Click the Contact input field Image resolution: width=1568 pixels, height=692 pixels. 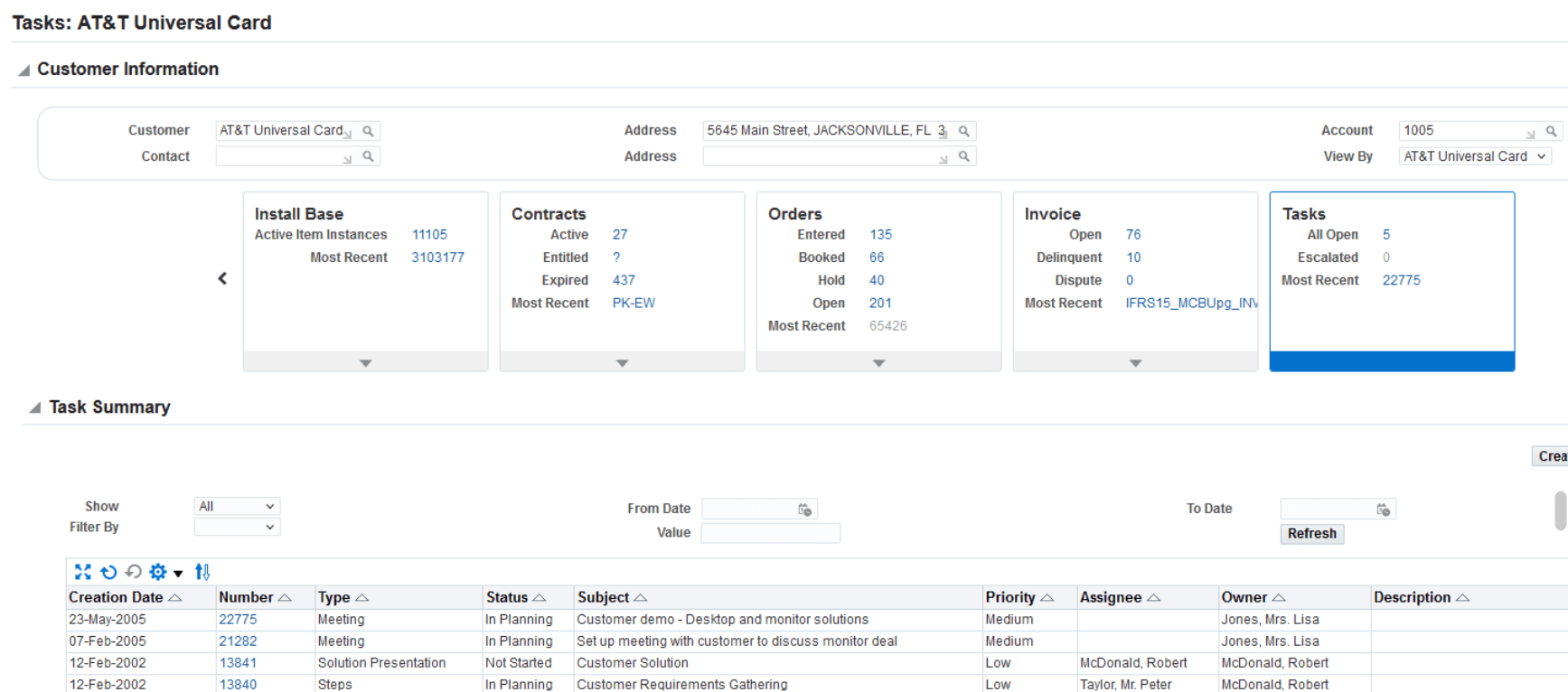285,156
